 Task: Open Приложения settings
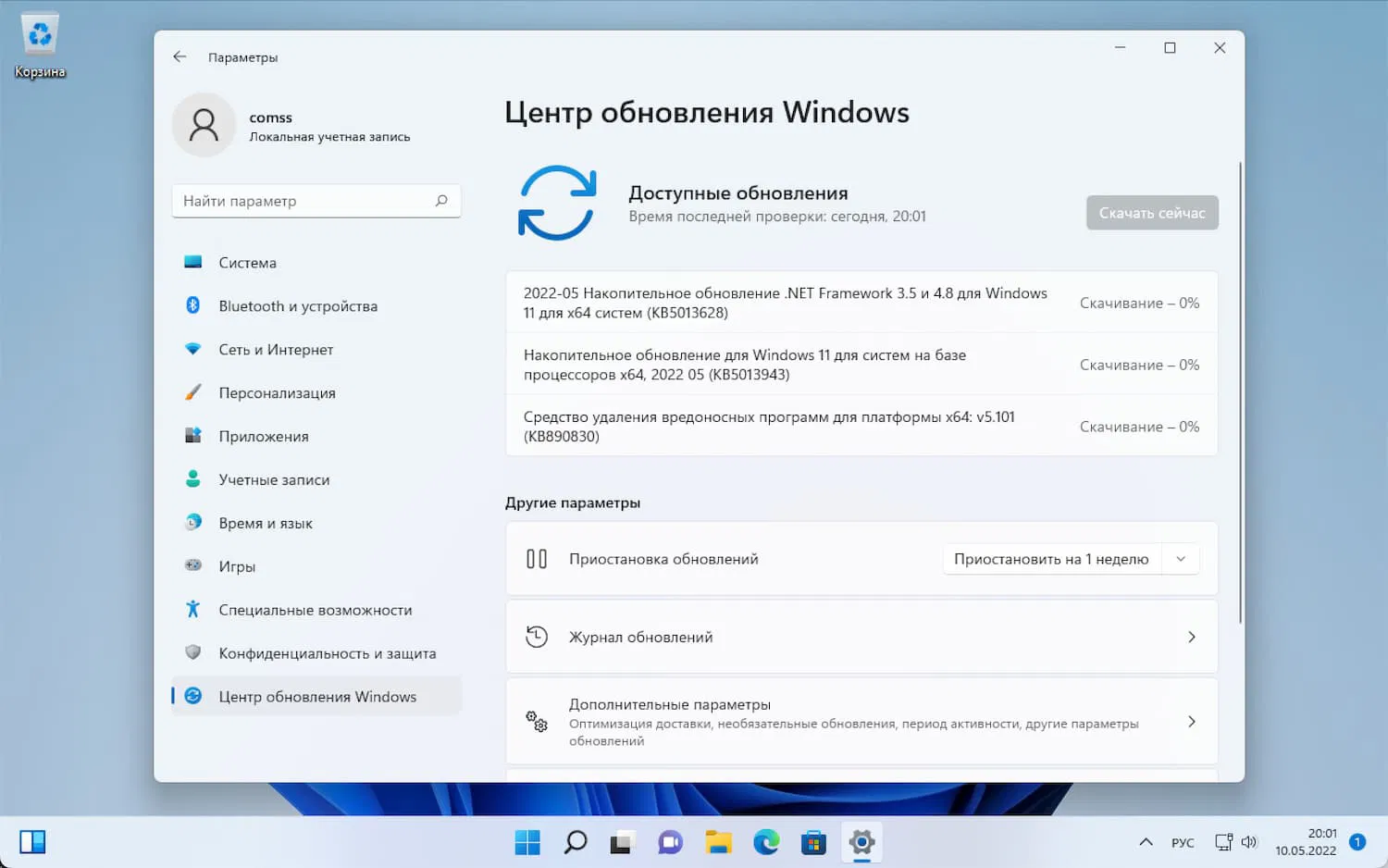[x=263, y=436]
